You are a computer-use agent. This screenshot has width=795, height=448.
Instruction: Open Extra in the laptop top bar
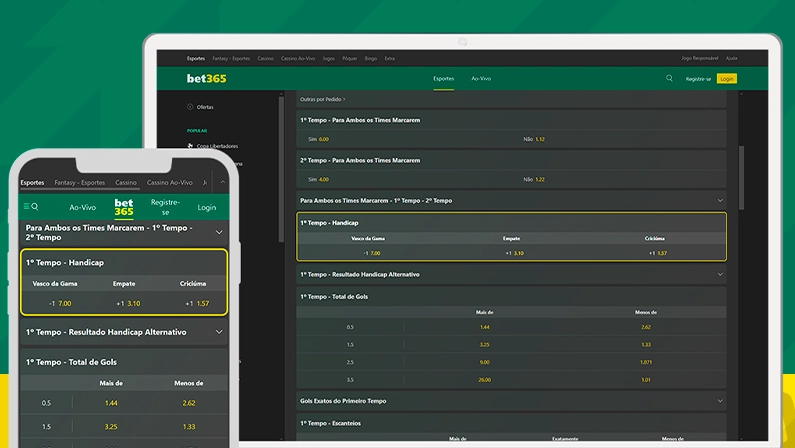pos(389,58)
